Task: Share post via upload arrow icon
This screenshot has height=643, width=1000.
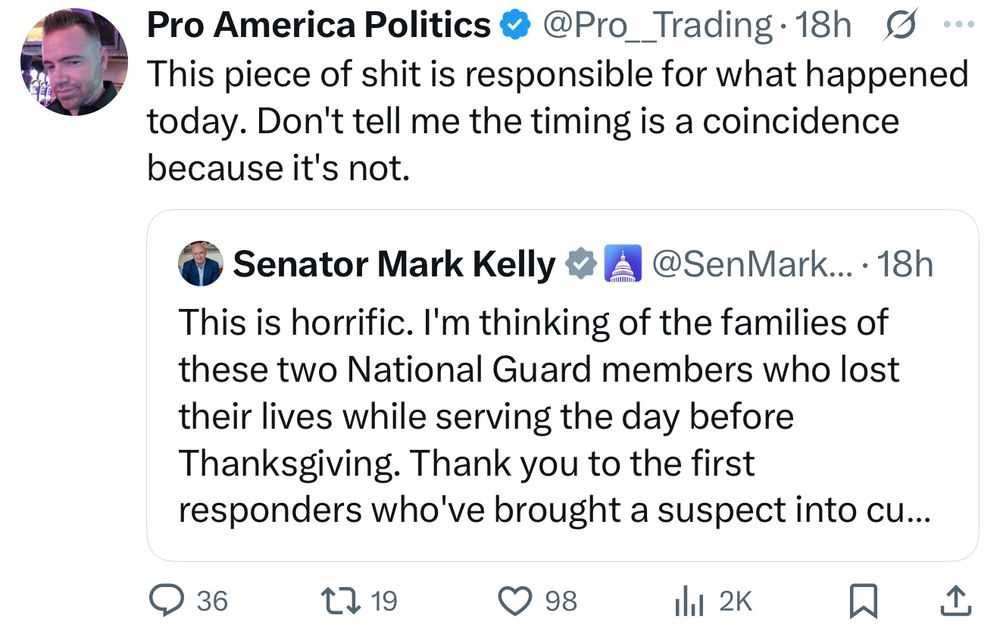Action: click(955, 600)
